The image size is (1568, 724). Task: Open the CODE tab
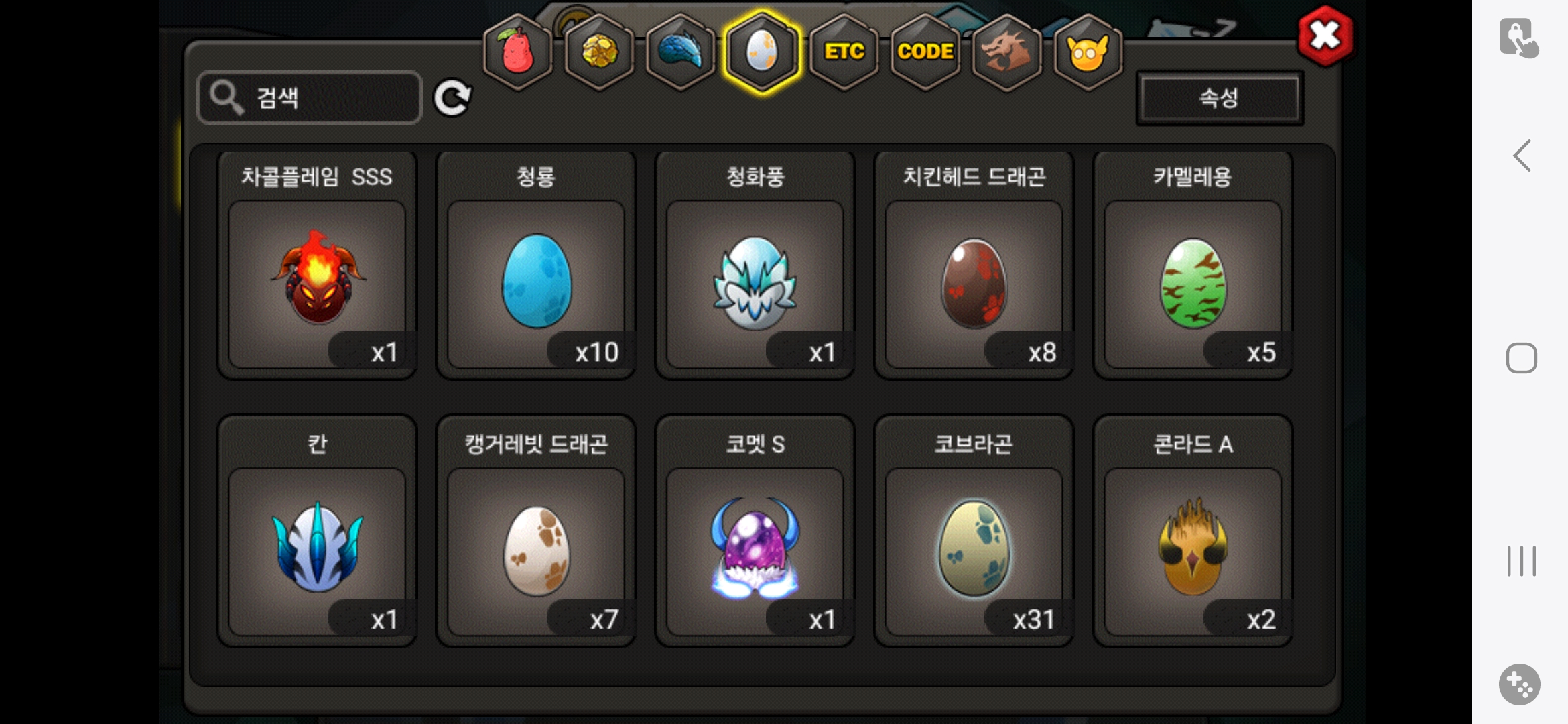925,52
